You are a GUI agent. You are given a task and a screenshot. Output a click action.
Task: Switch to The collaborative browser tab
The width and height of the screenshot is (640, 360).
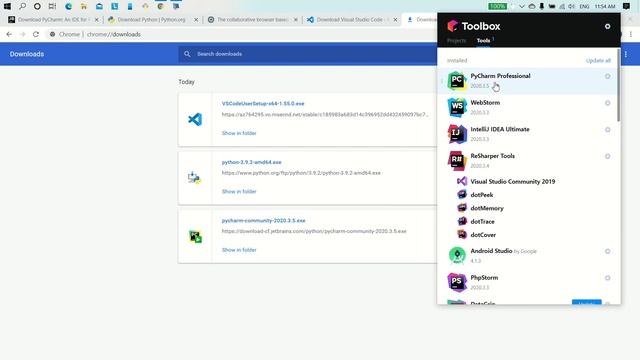[x=251, y=20]
